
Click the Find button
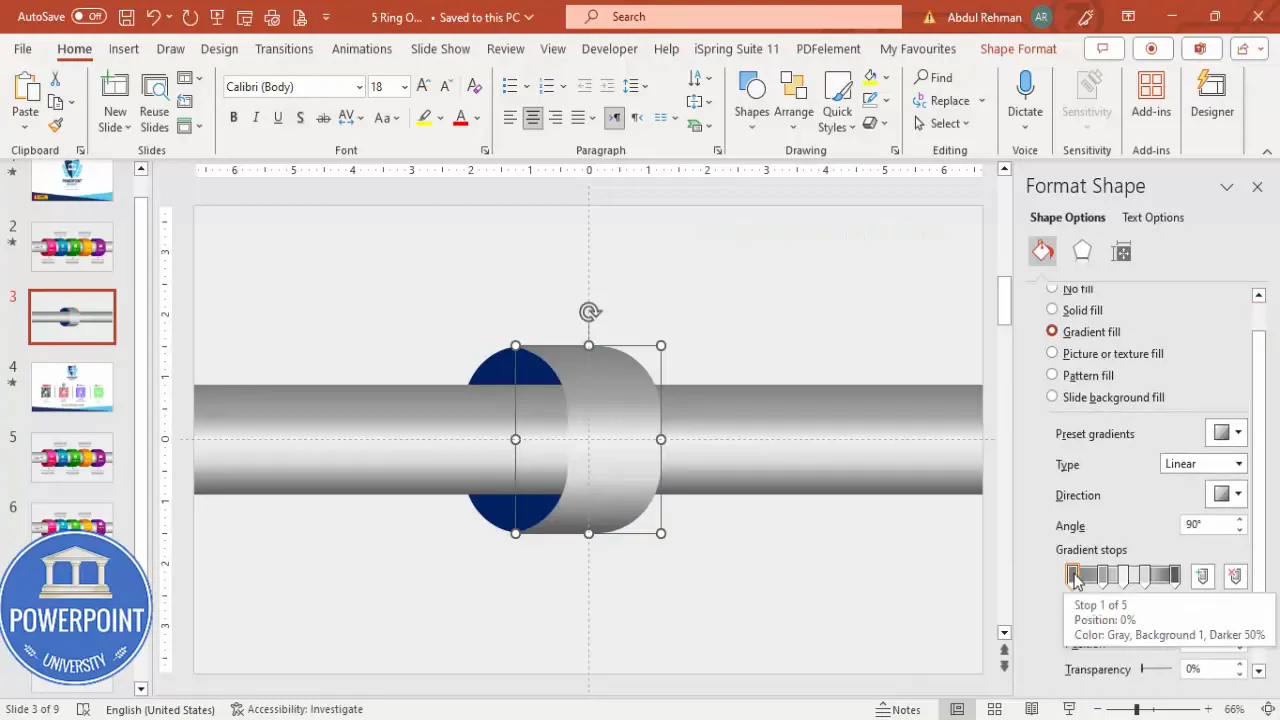[933, 77]
